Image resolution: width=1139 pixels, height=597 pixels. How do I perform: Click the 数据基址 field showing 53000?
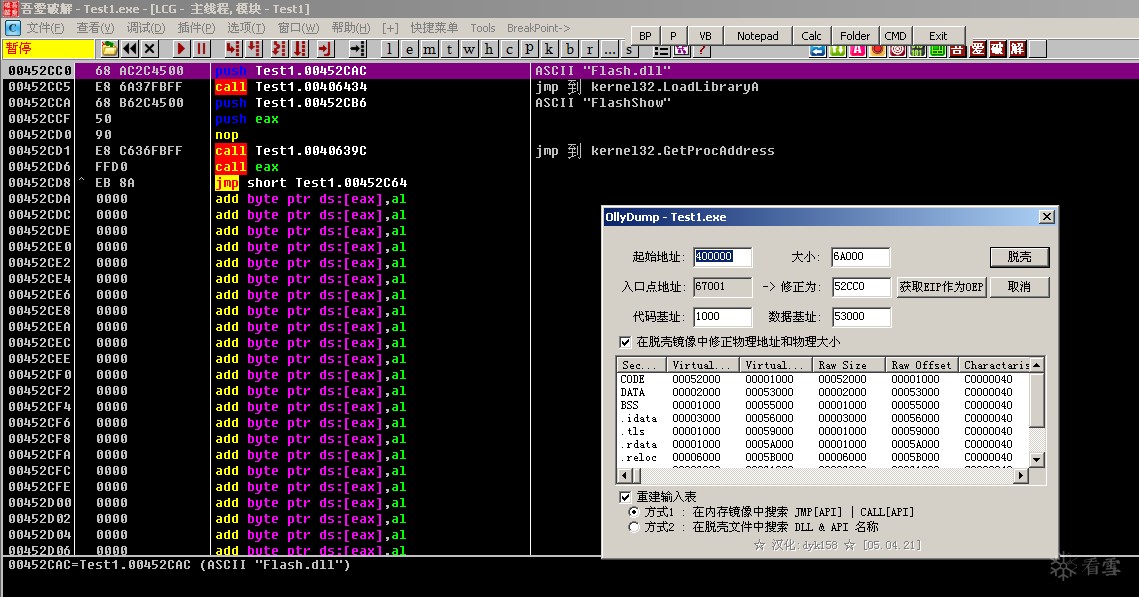pos(861,317)
